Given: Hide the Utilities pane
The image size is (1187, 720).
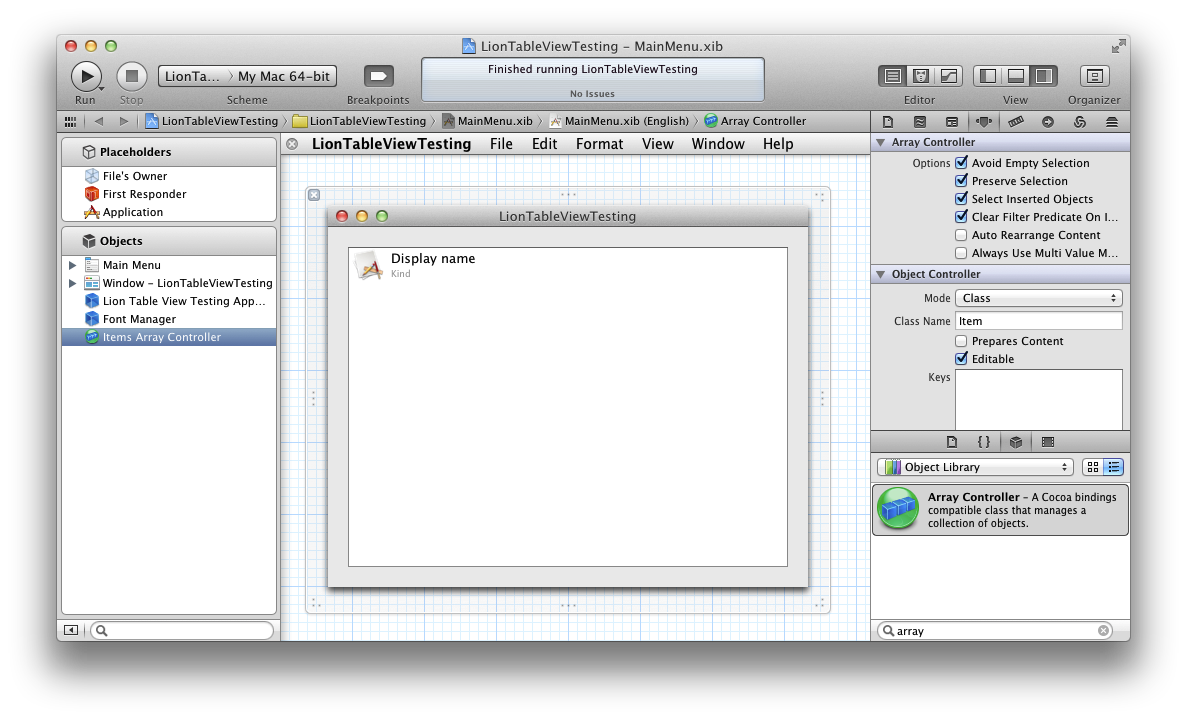Looking at the screenshot, I should pos(1043,76).
